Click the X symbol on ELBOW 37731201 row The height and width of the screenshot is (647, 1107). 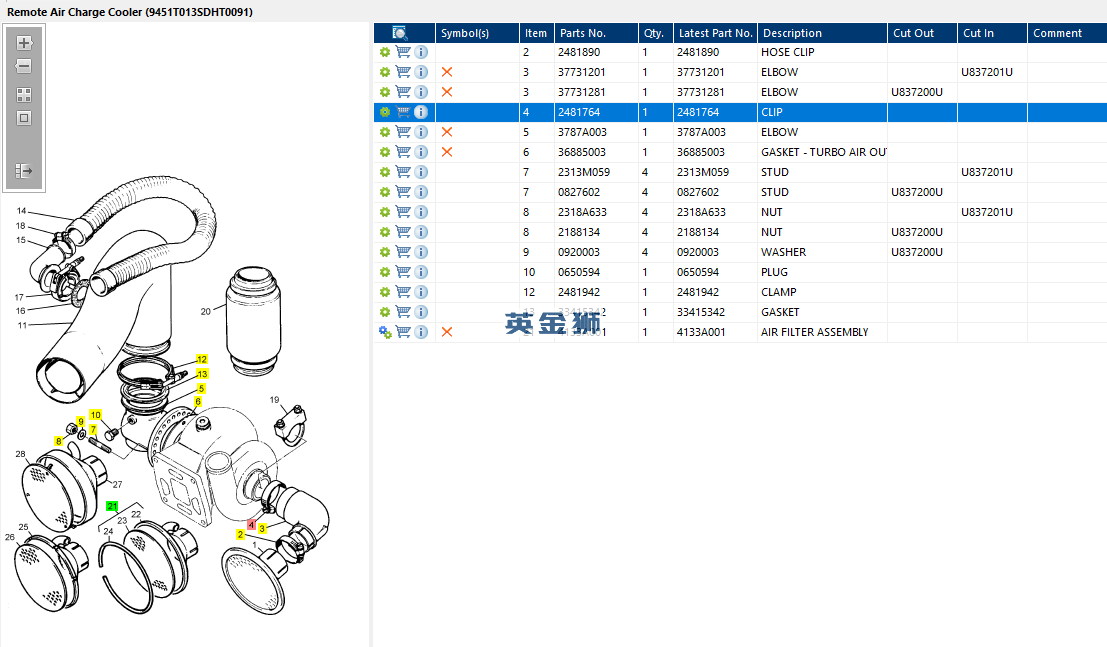447,72
